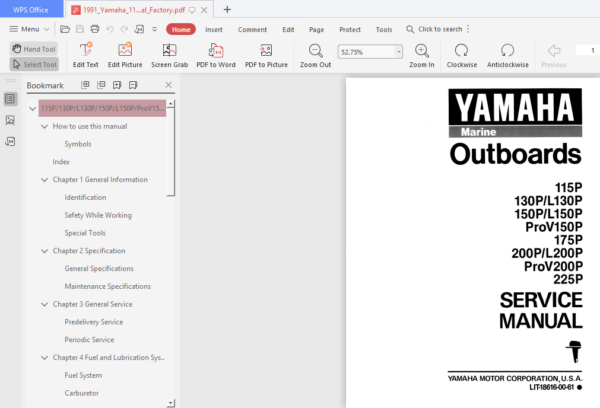Image resolution: width=600 pixels, height=408 pixels.
Task: Close the Bookmark panel
Action: (168, 85)
